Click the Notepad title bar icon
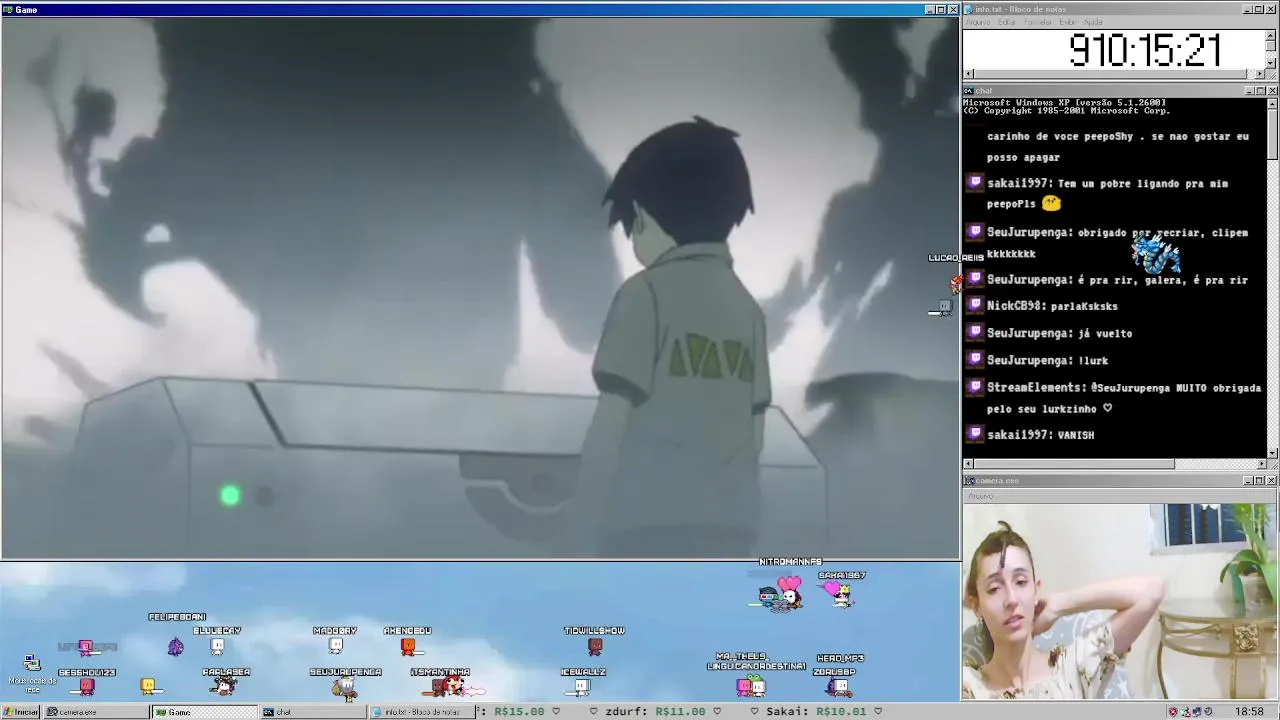This screenshot has height=720, width=1280. [969, 9]
